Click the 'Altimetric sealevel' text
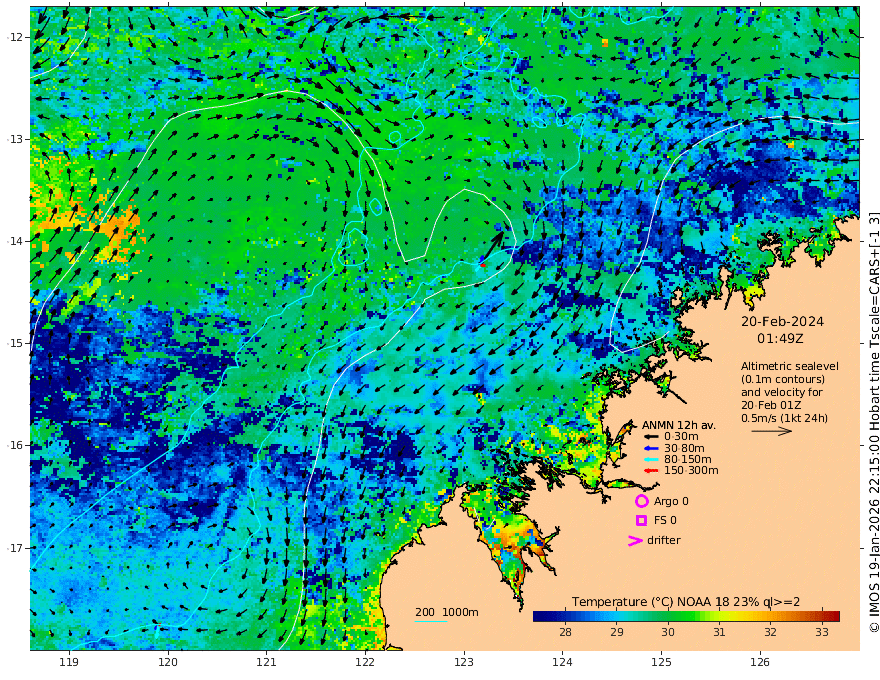Image resolution: width=880 pixels, height=680 pixels. 790,366
